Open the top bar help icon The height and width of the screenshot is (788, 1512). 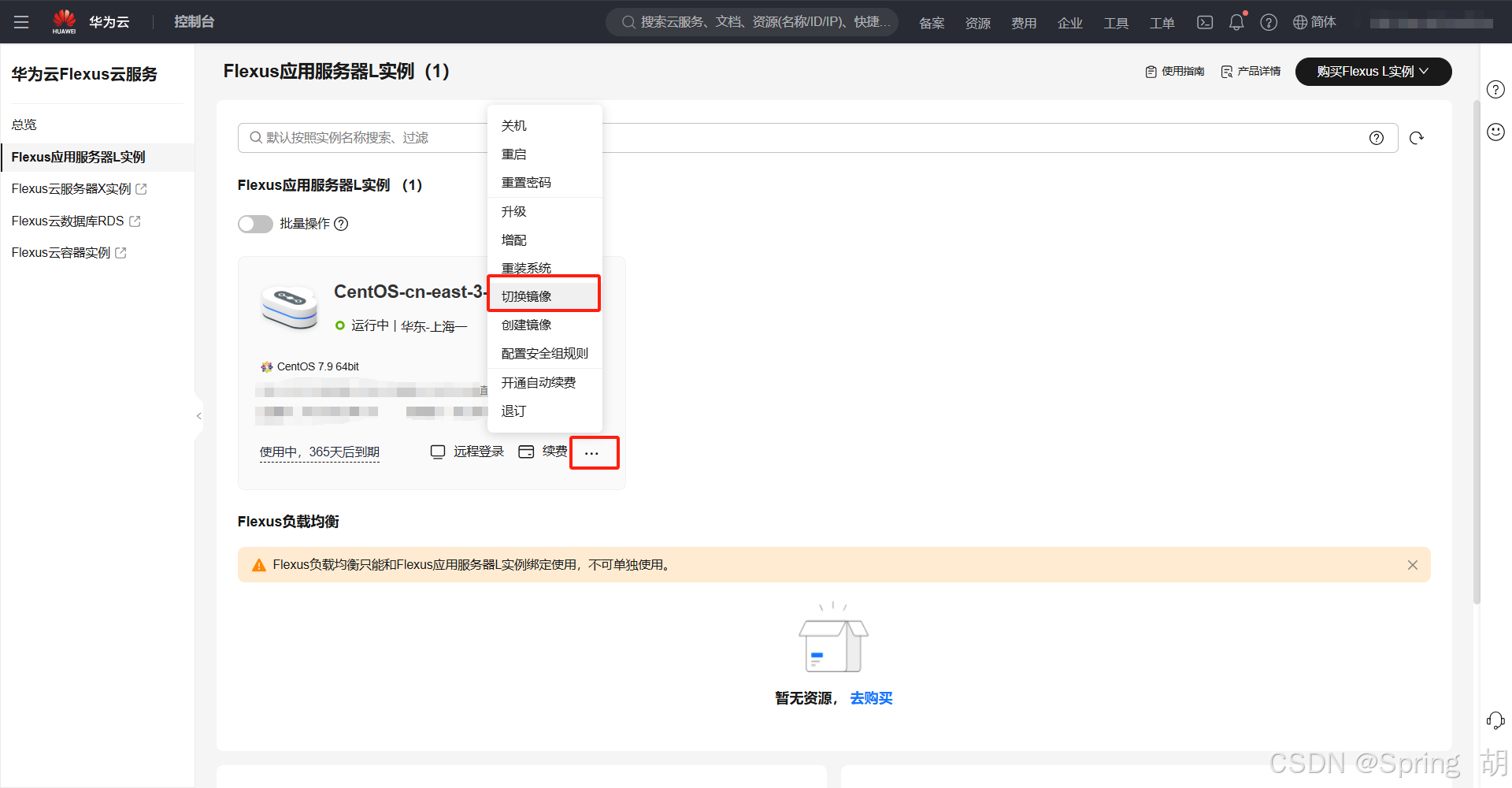pyautogui.click(x=1269, y=22)
